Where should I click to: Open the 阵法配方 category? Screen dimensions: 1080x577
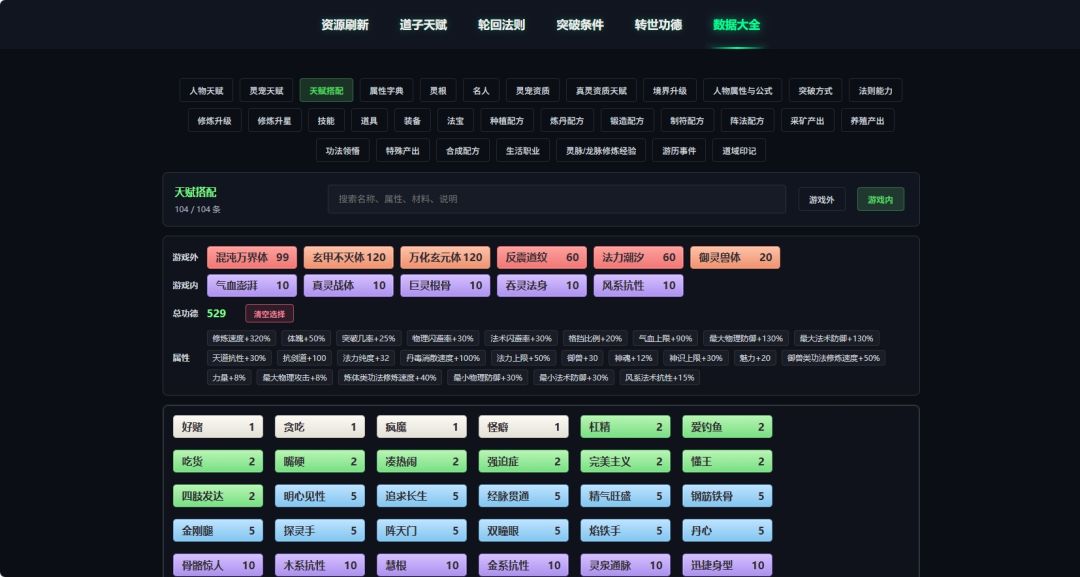click(x=747, y=120)
